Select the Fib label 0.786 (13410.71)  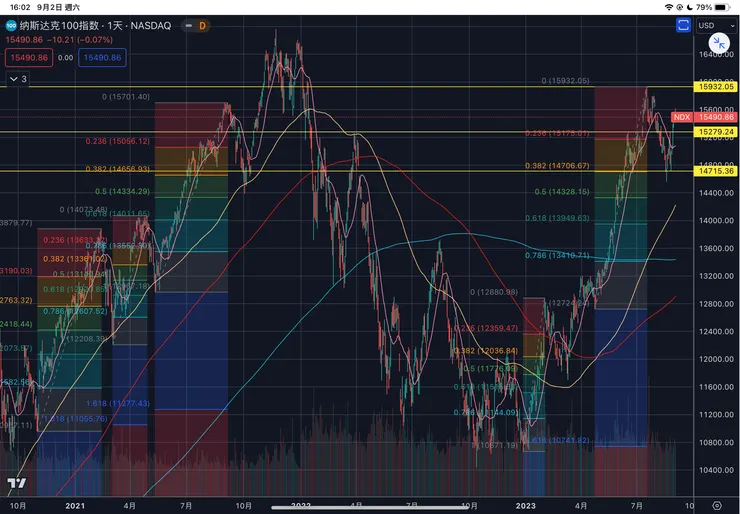click(557, 255)
